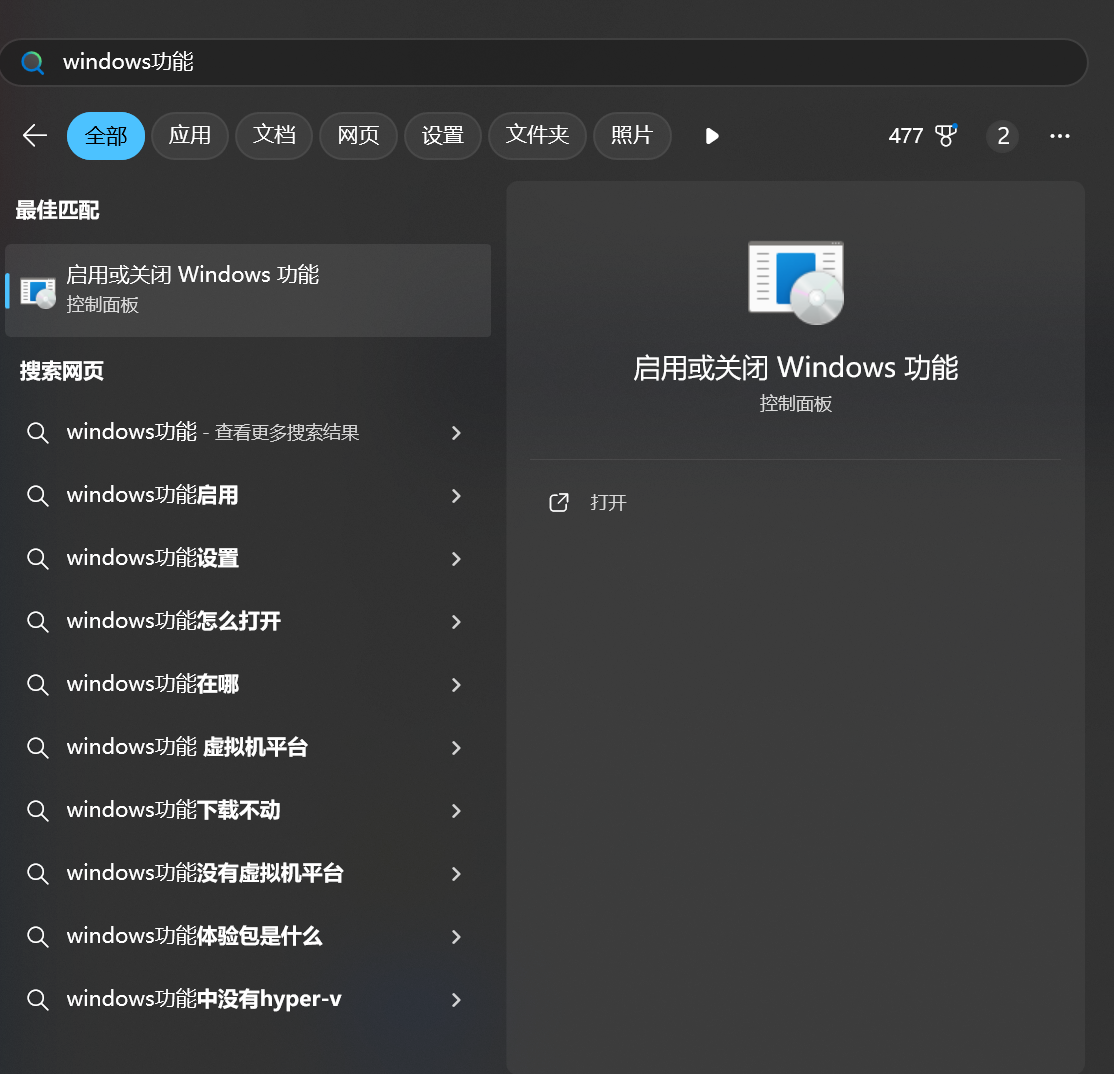Expand chevron for 体验包是什么 row

[x=456, y=937]
